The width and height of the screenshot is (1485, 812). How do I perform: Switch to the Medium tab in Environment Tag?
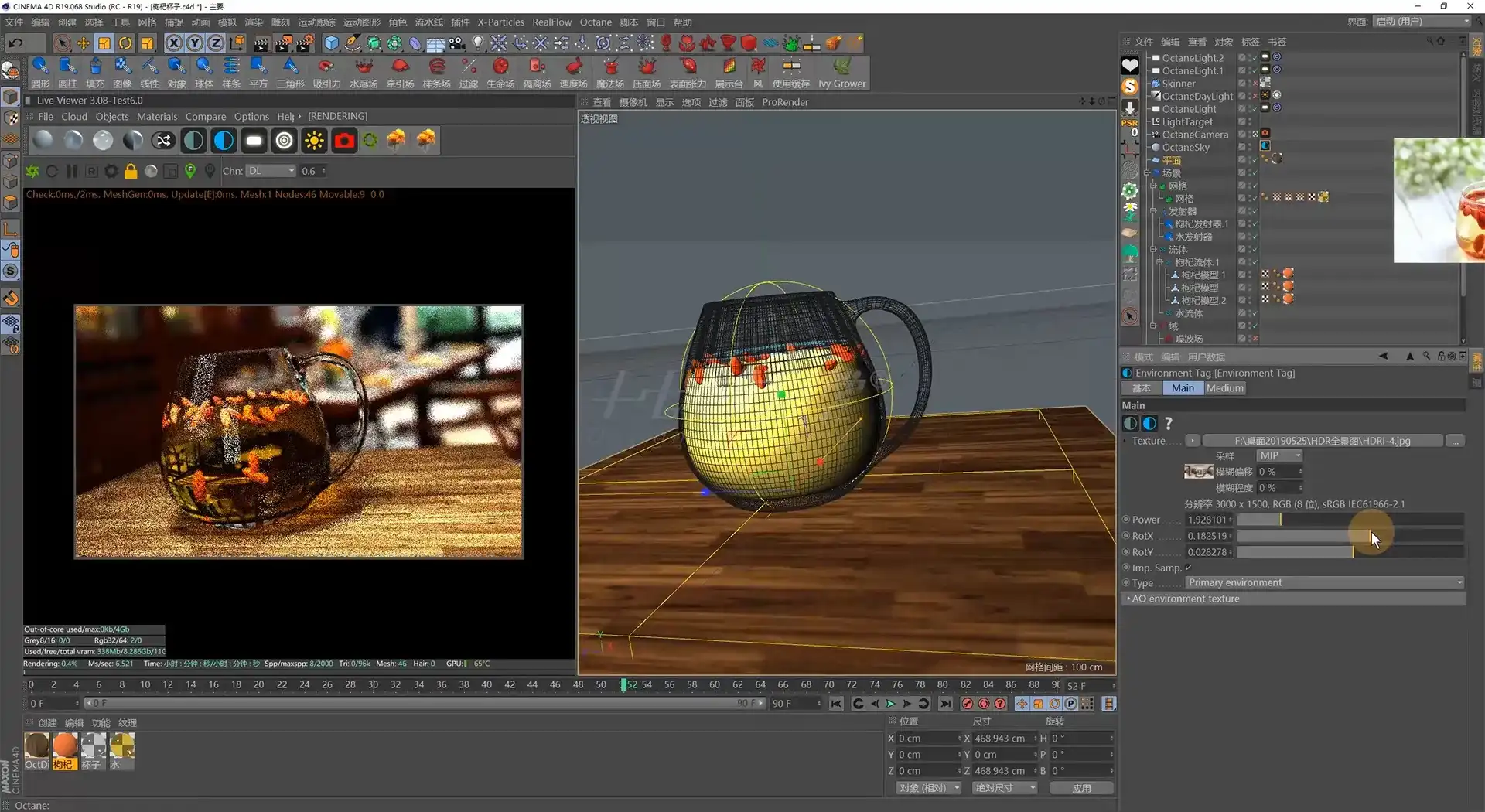coord(1224,387)
